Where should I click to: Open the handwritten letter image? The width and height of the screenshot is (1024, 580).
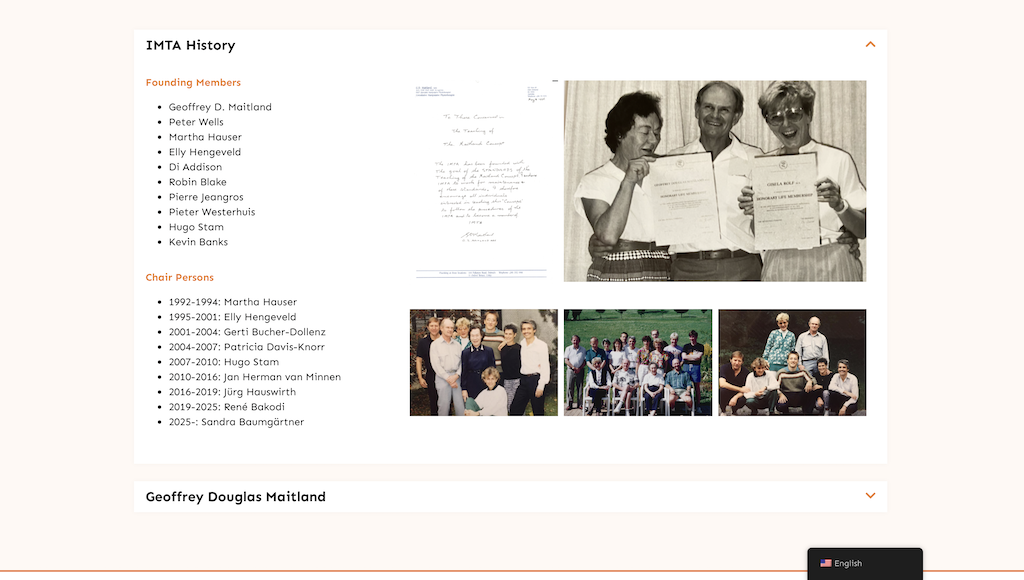[484, 181]
